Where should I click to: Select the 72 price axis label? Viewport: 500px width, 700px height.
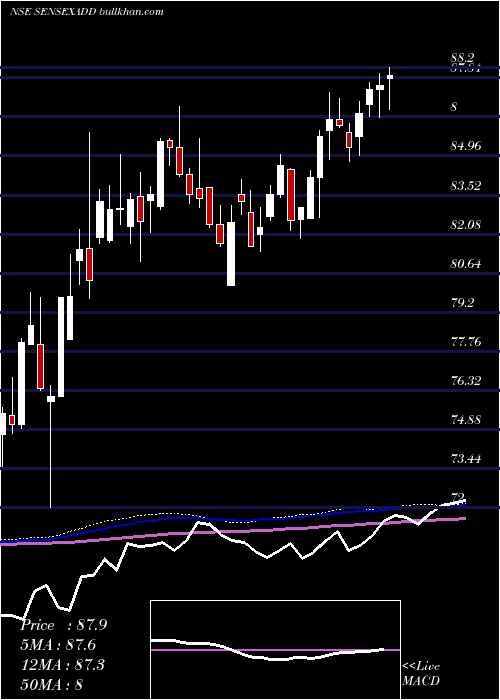point(458,497)
